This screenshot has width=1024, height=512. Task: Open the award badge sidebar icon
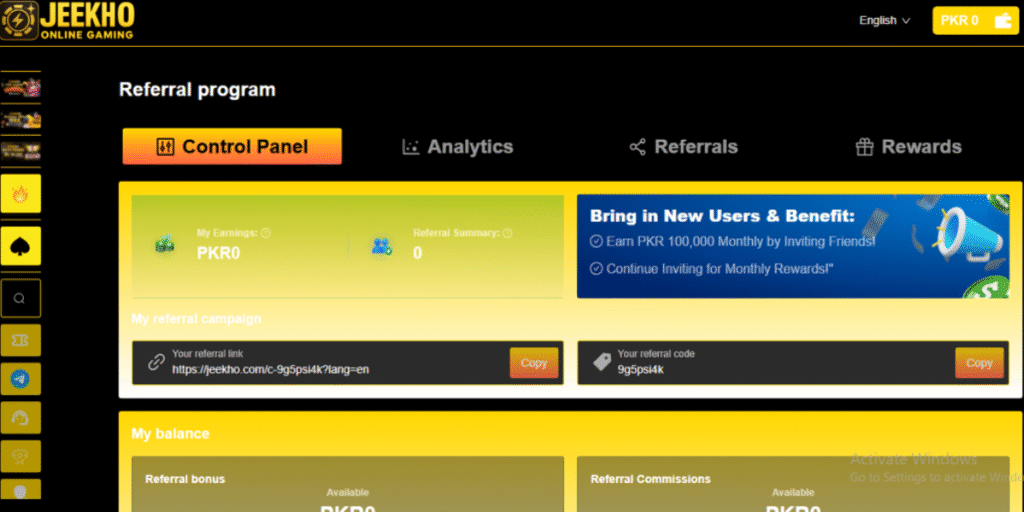point(21,456)
